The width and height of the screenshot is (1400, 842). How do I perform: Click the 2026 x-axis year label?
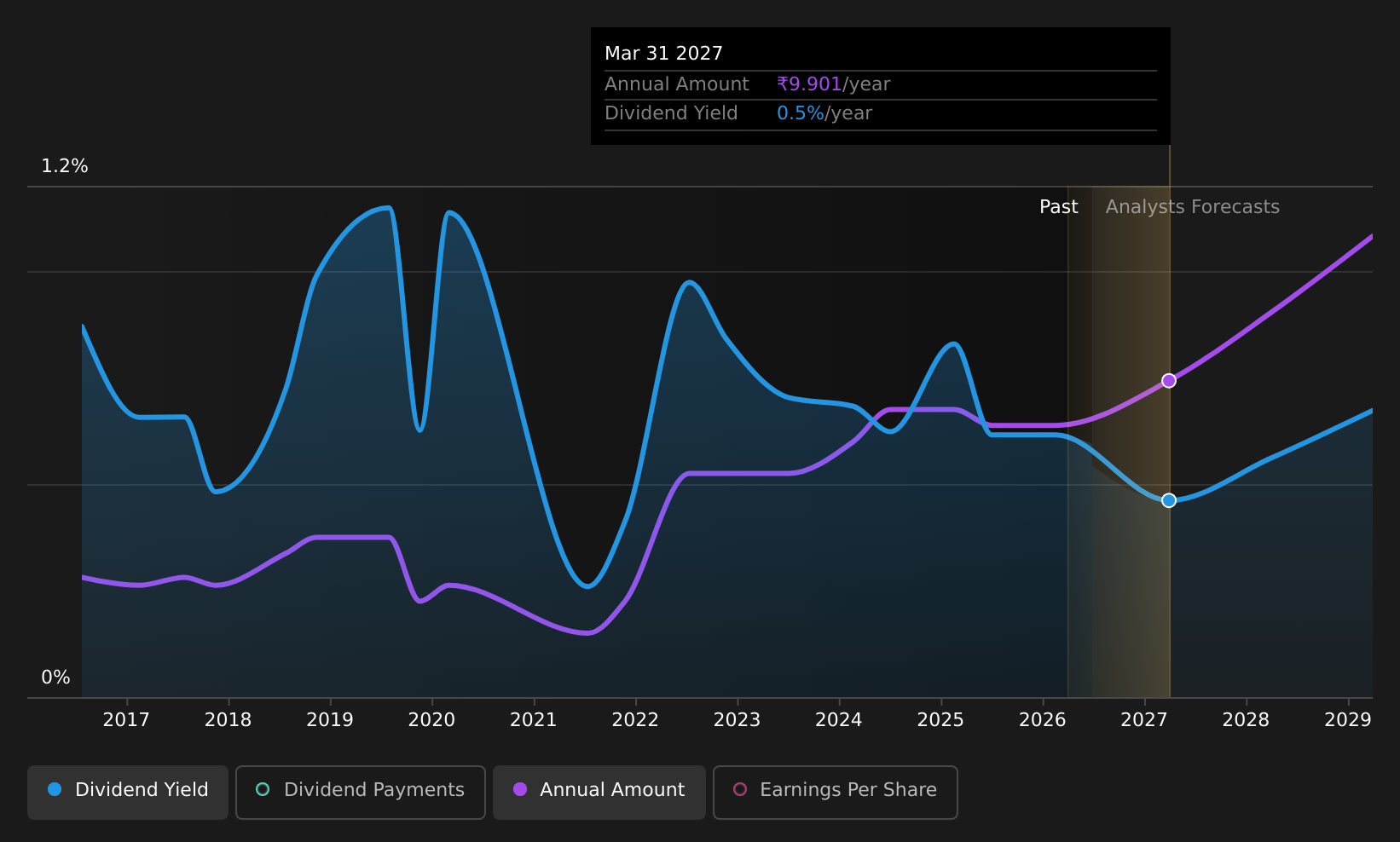point(1043,720)
